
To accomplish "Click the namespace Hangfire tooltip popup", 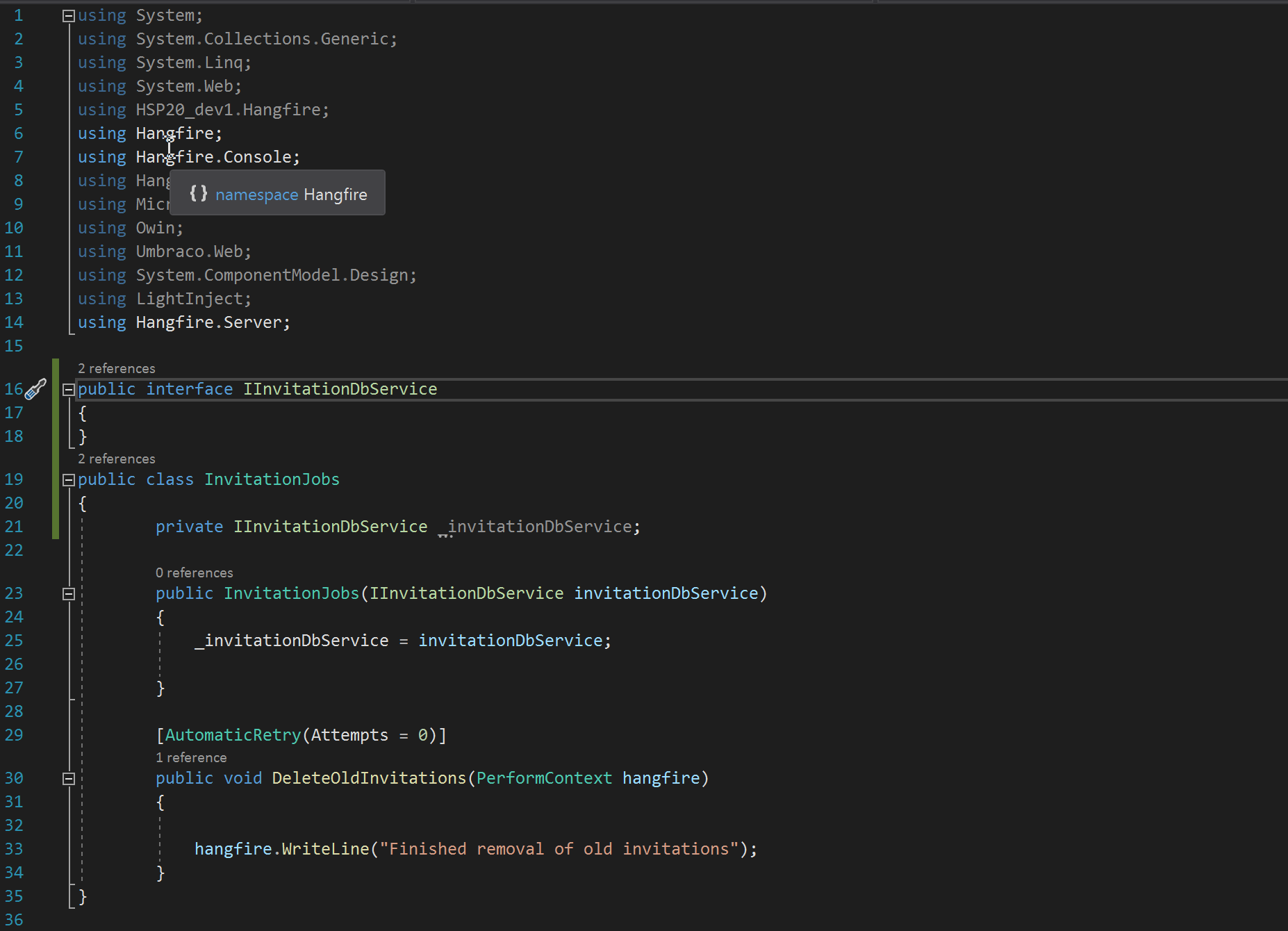I will (277, 193).
